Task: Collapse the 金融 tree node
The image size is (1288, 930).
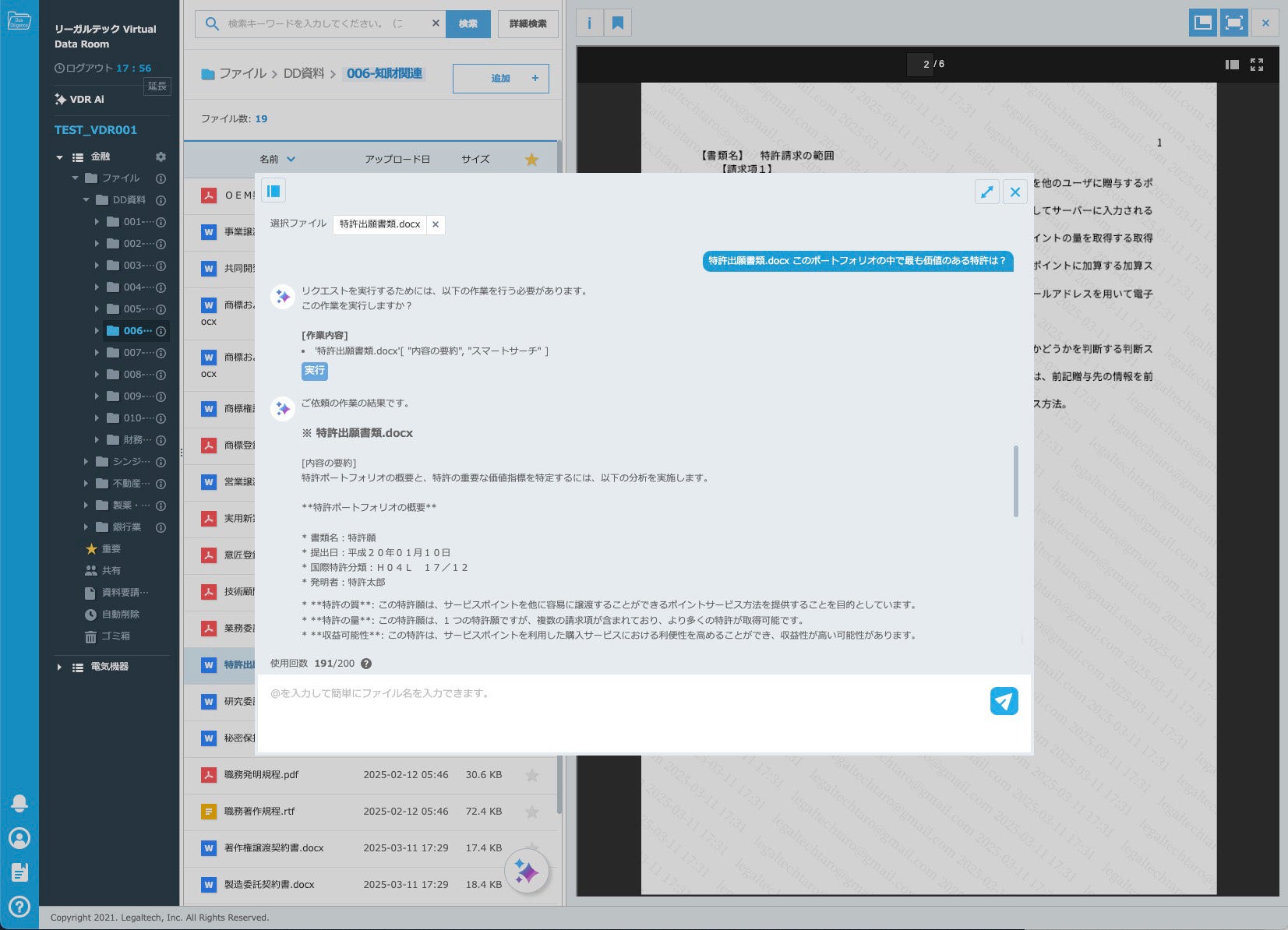Action: (x=59, y=157)
